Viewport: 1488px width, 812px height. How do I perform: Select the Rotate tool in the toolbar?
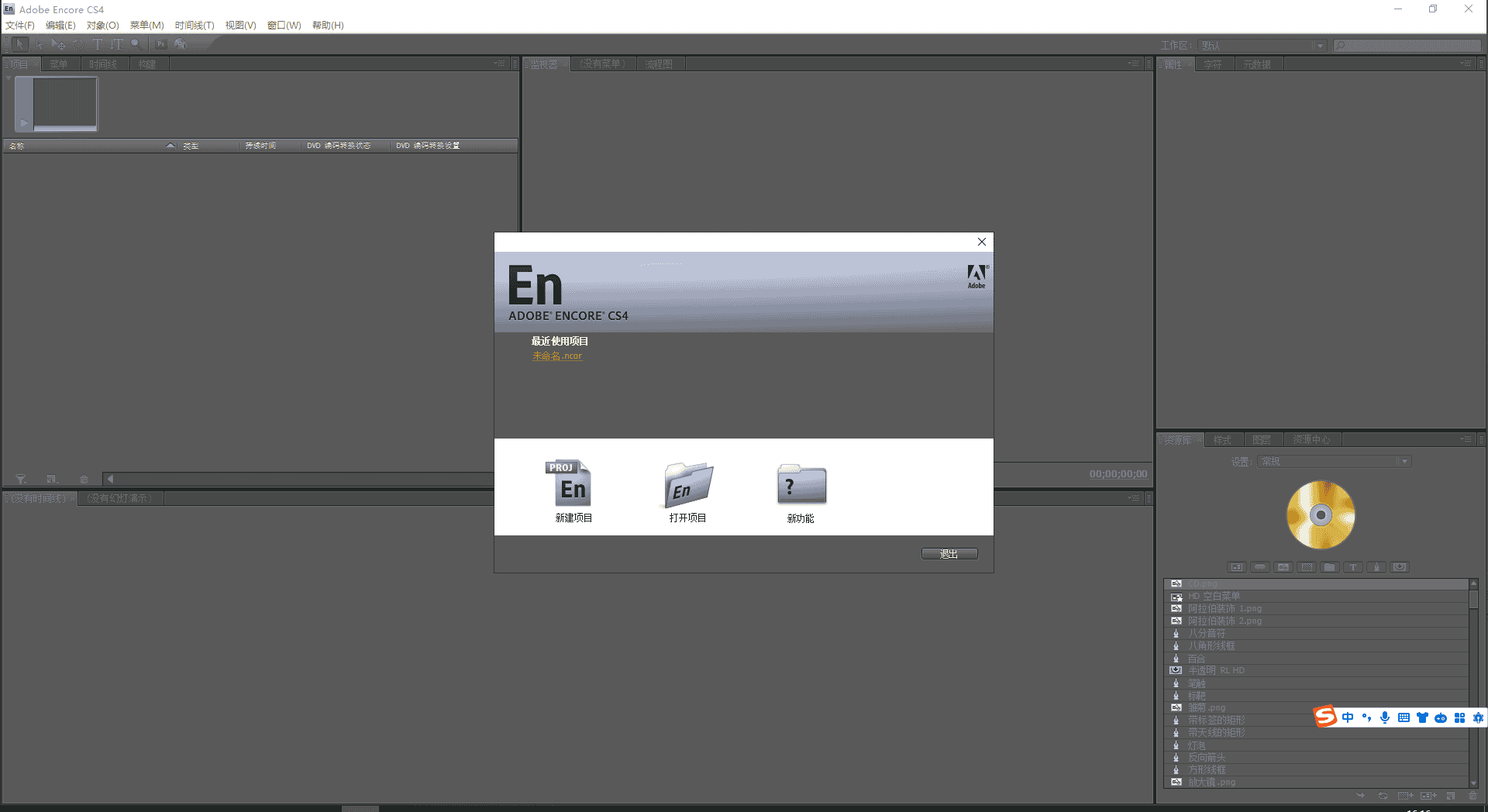(77, 44)
